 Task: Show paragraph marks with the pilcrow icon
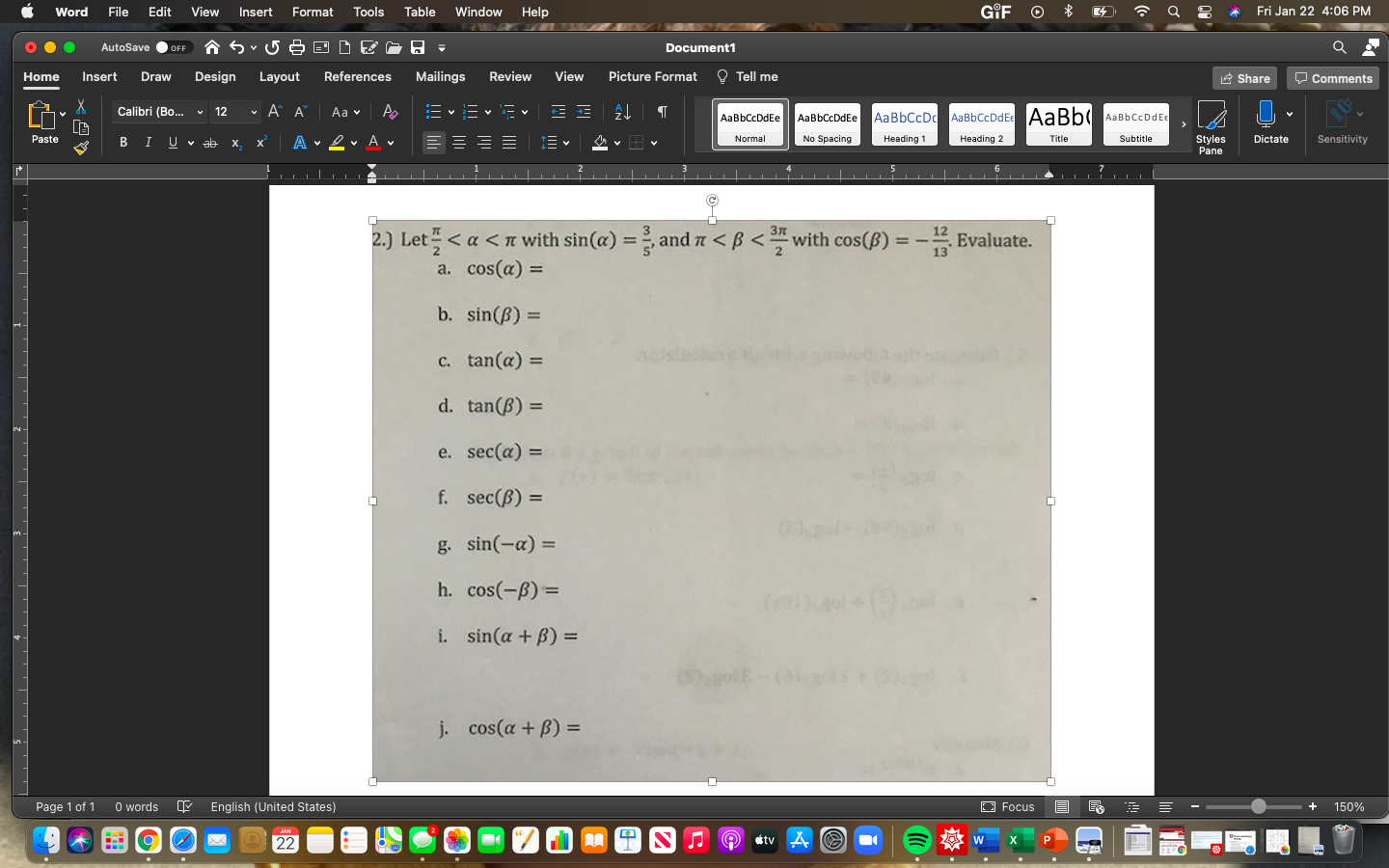[661, 112]
